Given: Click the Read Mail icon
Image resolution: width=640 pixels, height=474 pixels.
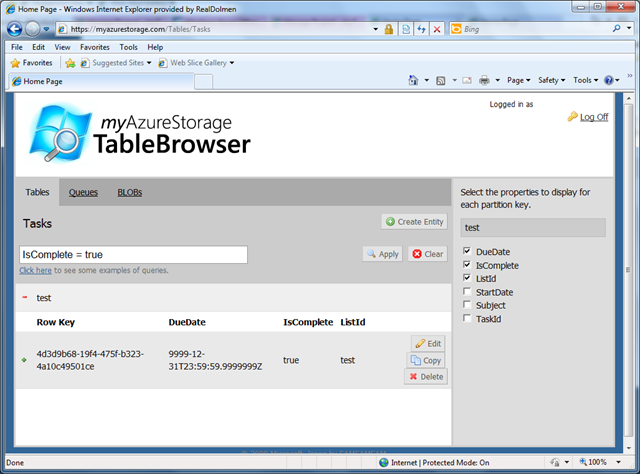Looking at the screenshot, I should tap(467, 80).
